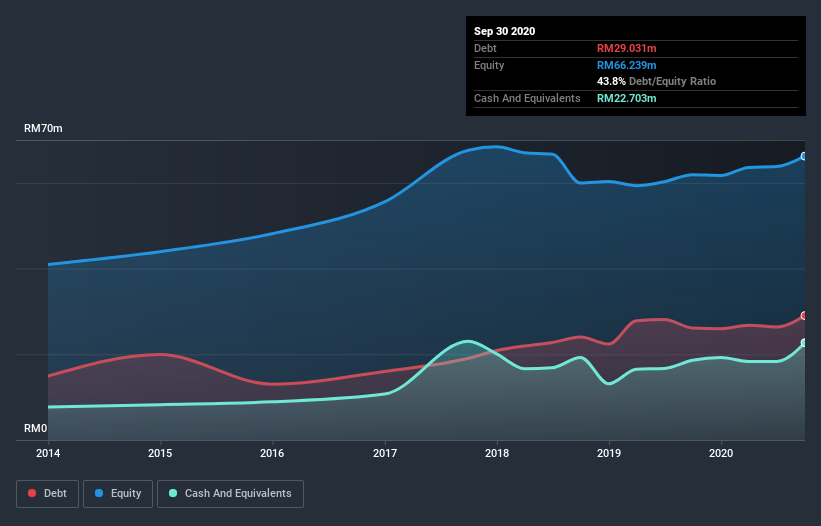This screenshot has width=821, height=526.
Task: Click the 2019 x-axis label
Action: [609, 453]
